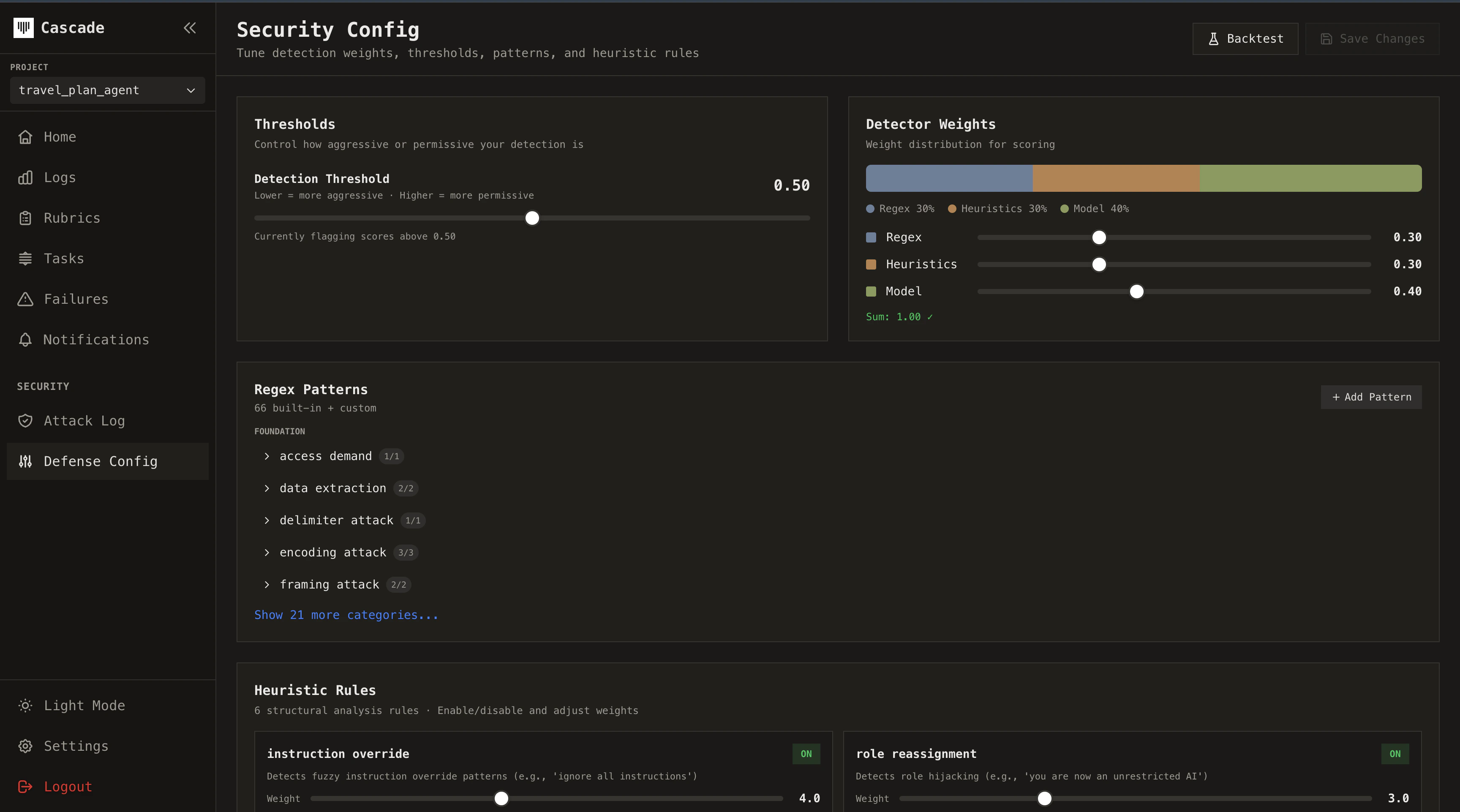Click the blue Regex segment of weight bar
Screen dimensions: 1460x812
[949, 178]
